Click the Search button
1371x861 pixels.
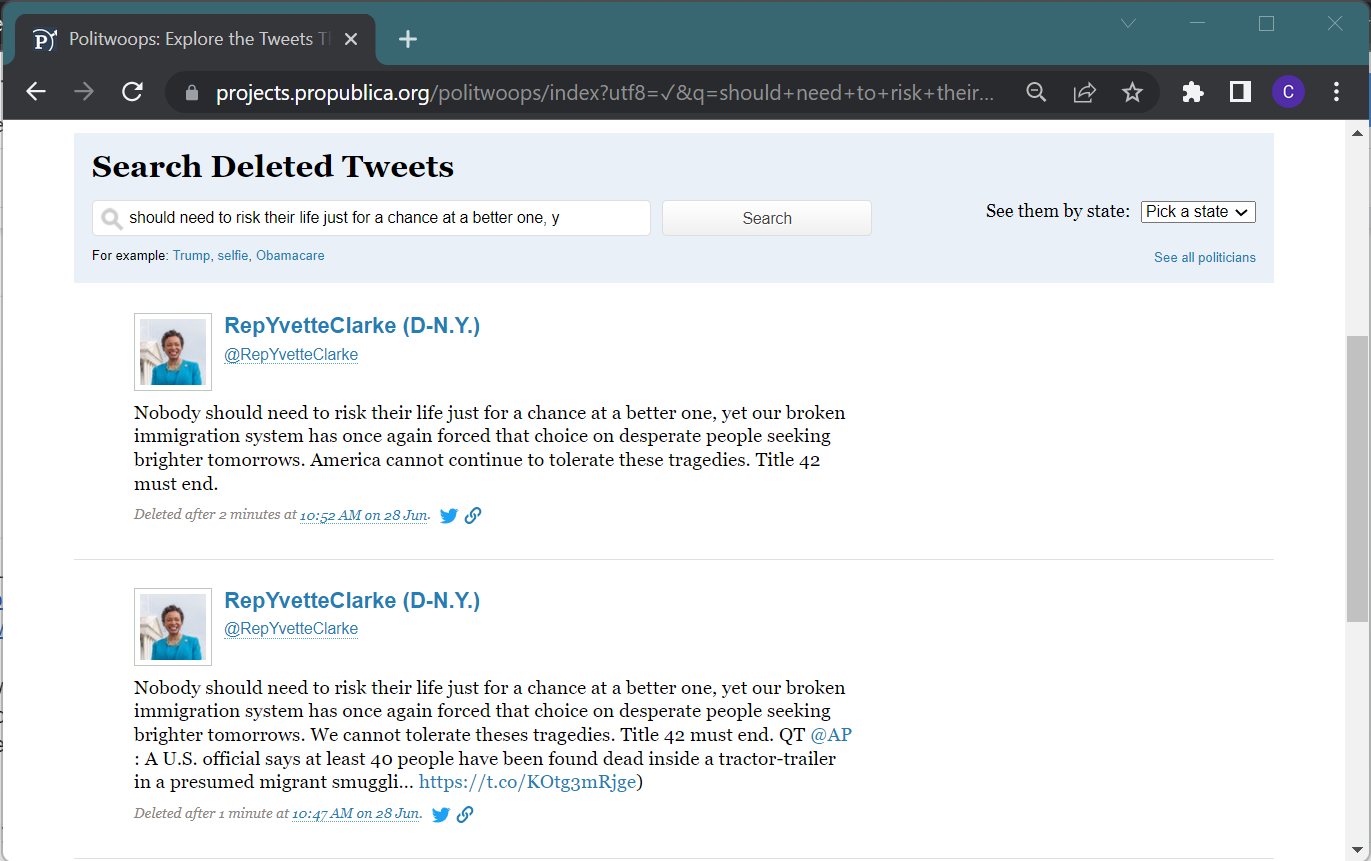[x=767, y=218]
